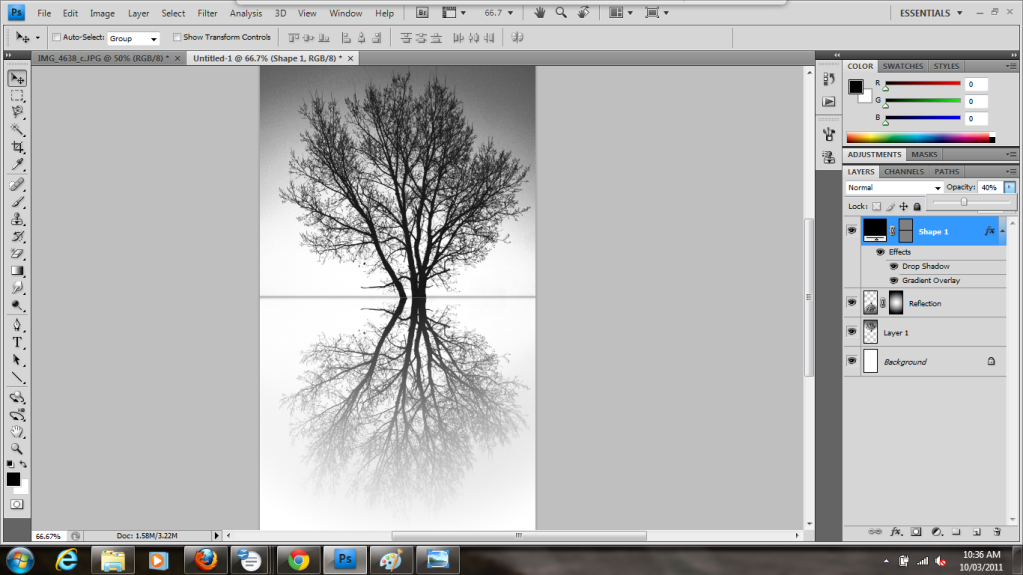Open status bar info arrow menu
This screenshot has width=1023, height=575.
217,536
